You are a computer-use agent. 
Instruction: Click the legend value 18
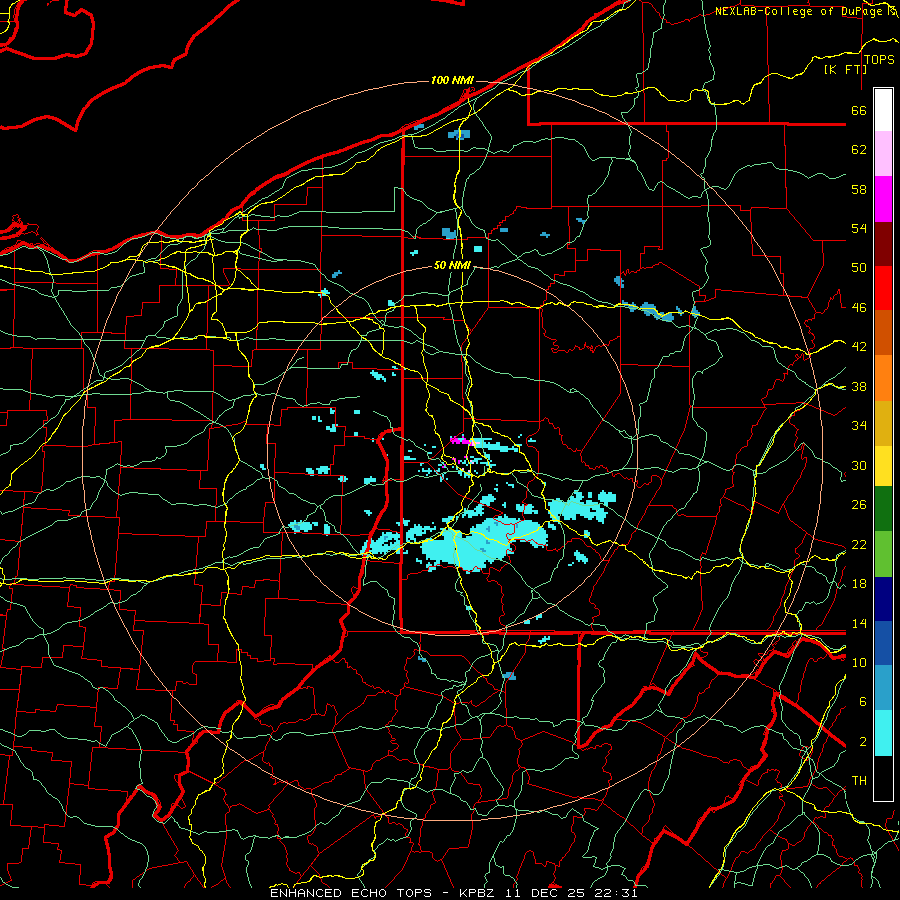[859, 584]
